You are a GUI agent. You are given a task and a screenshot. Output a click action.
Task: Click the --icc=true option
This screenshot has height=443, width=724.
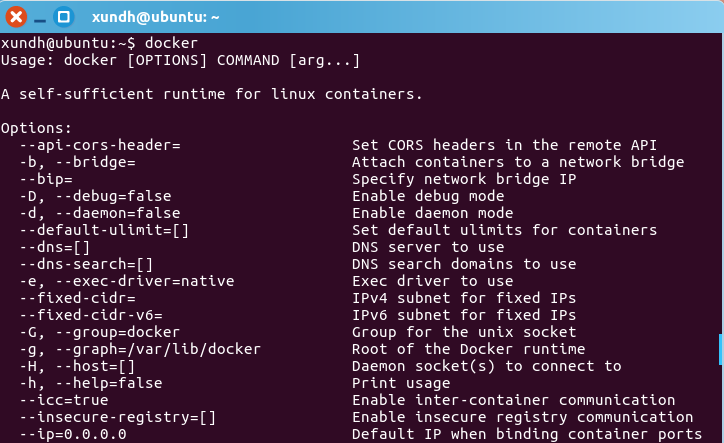(x=64, y=400)
